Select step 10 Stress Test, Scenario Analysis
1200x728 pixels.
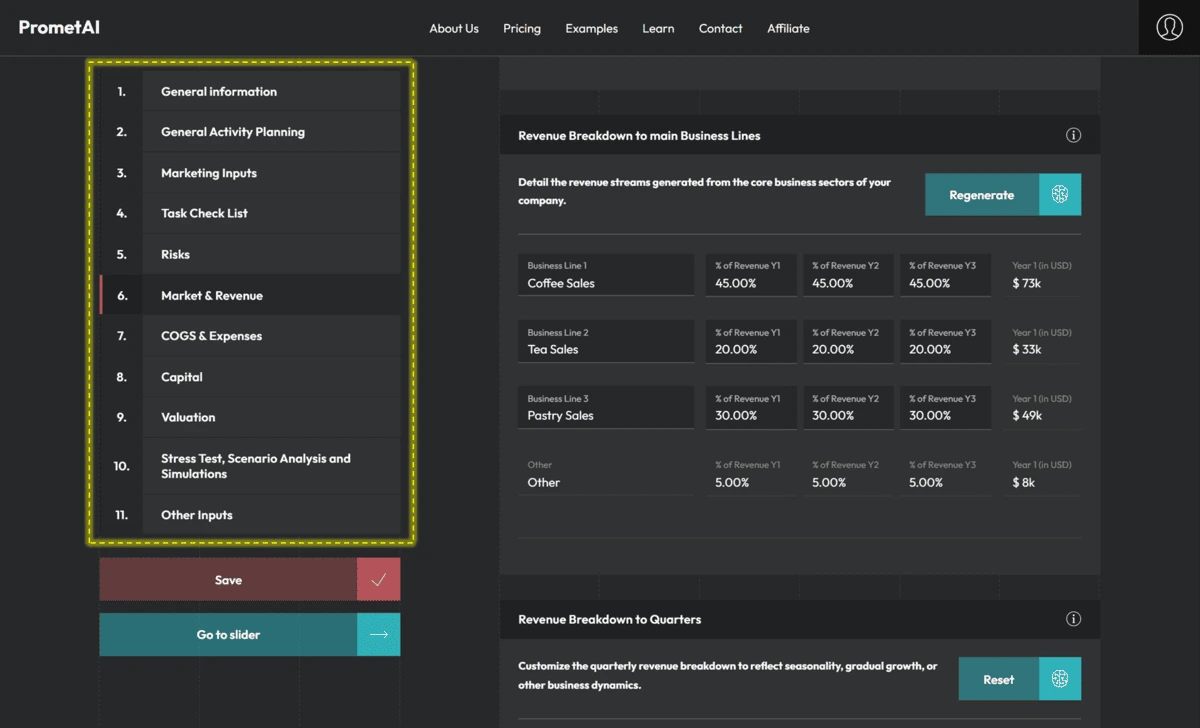tap(250, 466)
